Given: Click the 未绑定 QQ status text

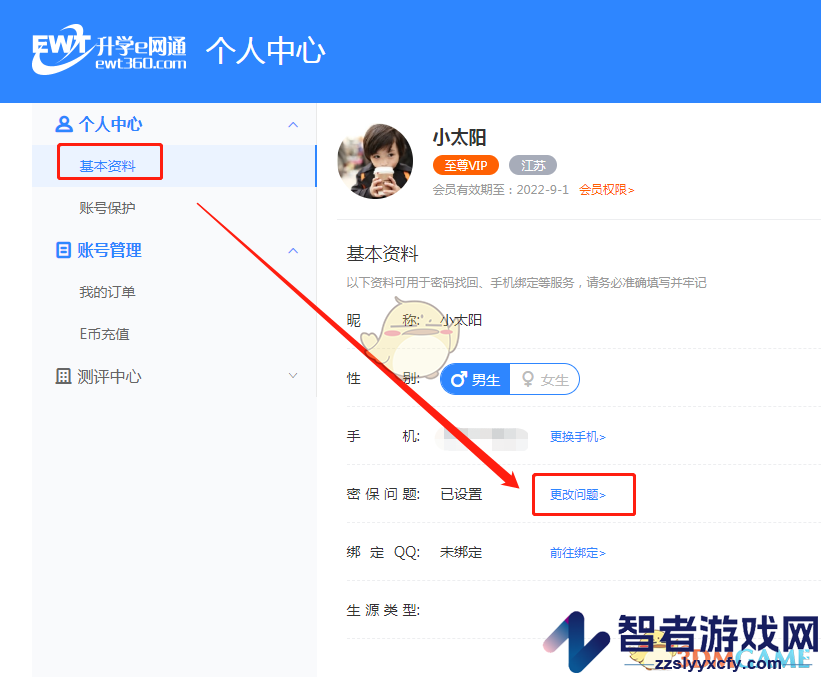Looking at the screenshot, I should [461, 552].
